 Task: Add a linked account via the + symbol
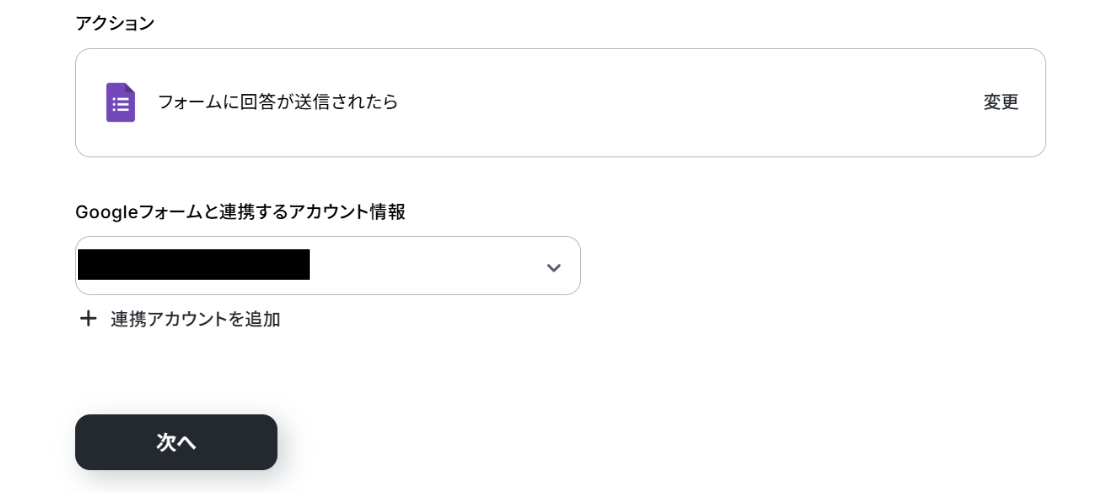coord(88,319)
